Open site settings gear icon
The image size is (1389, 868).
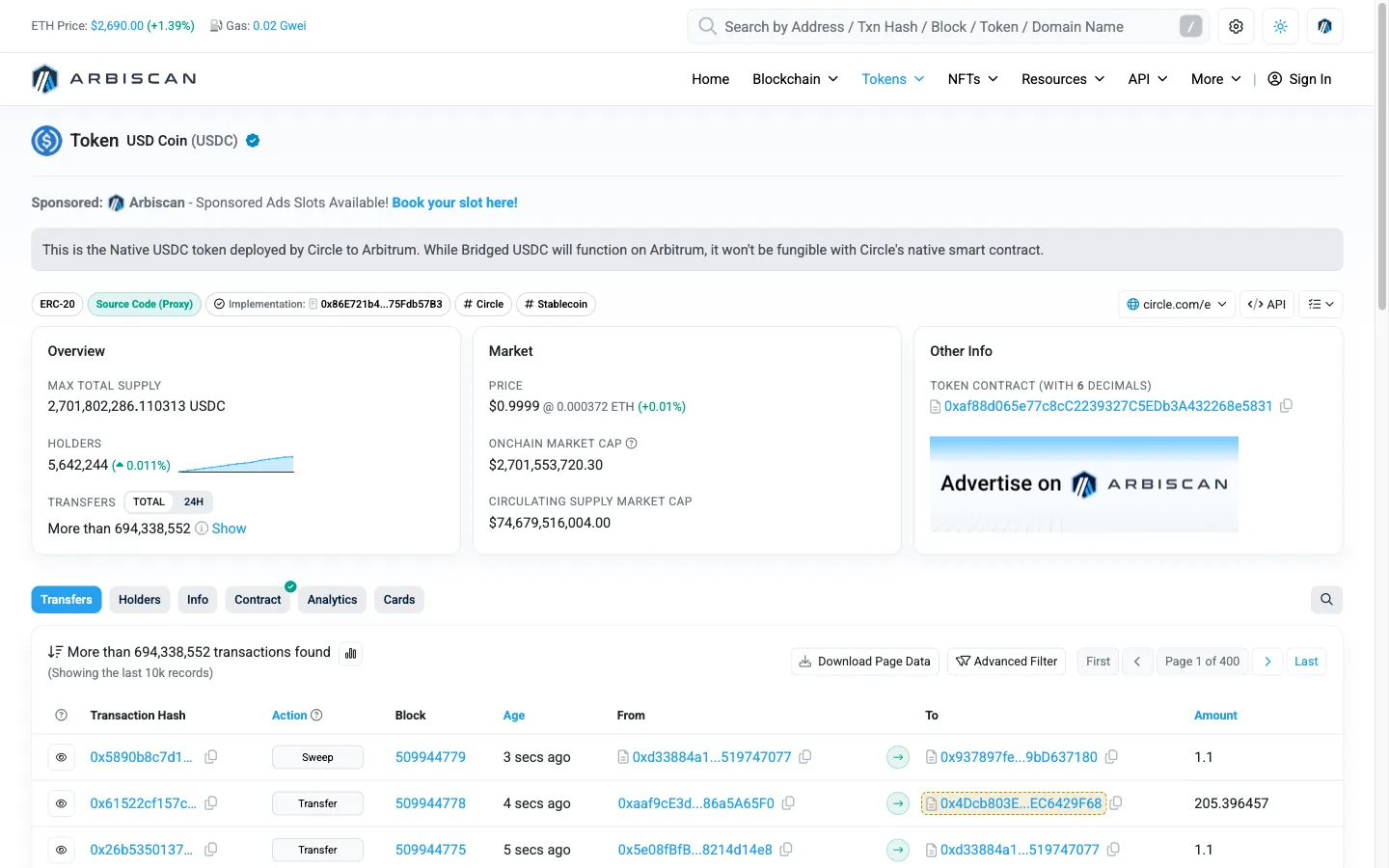pos(1236,27)
